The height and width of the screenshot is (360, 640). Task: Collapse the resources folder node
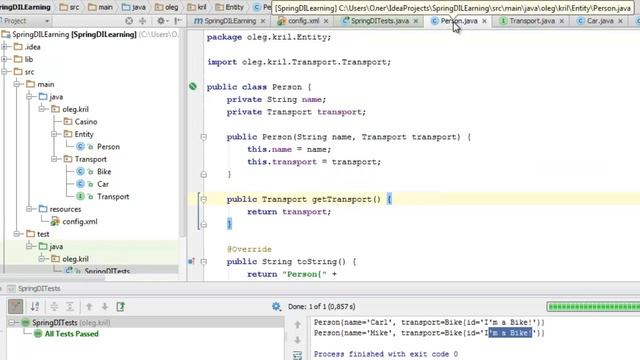[29, 209]
